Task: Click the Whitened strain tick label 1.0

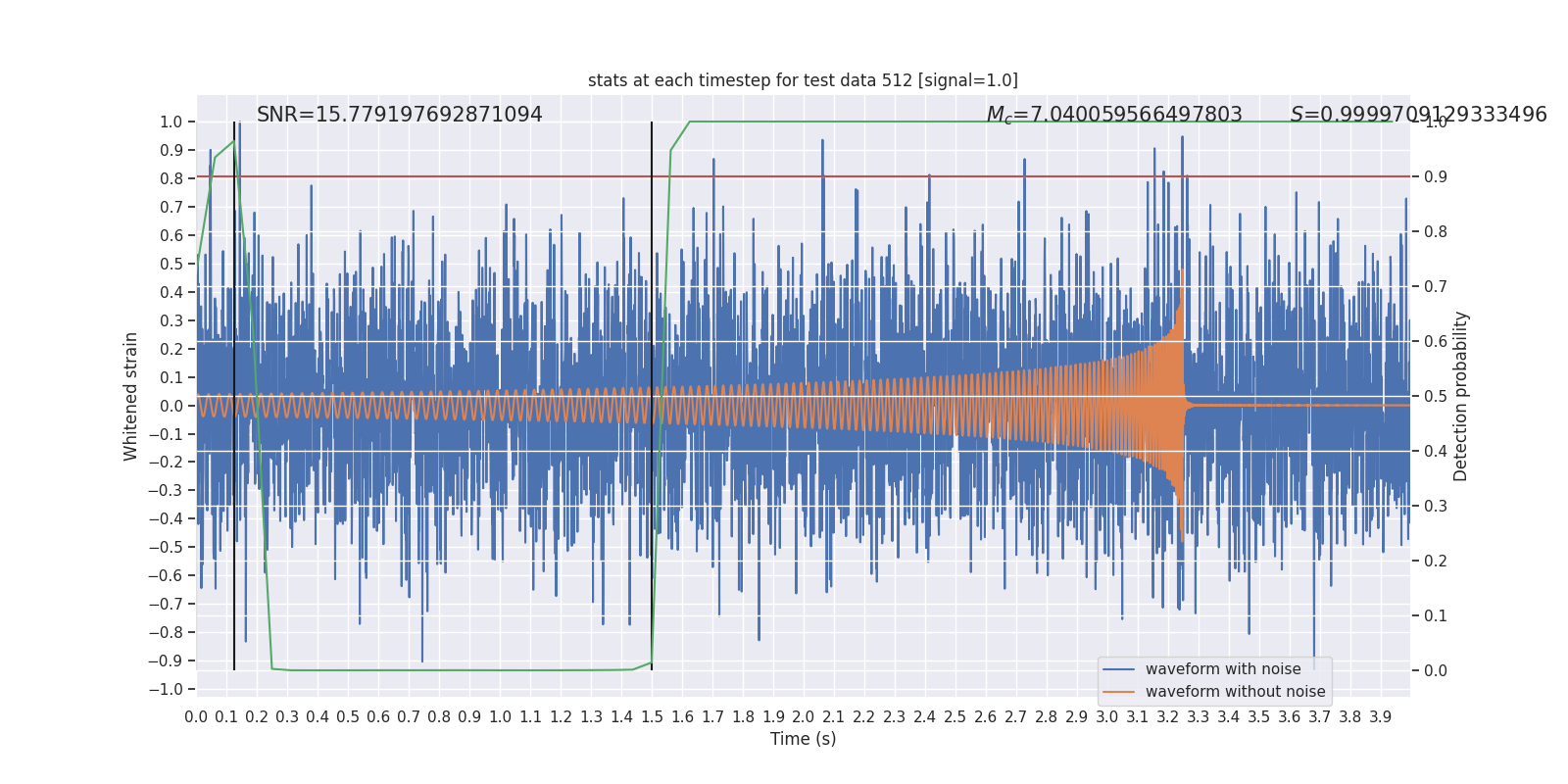Action: (171, 122)
